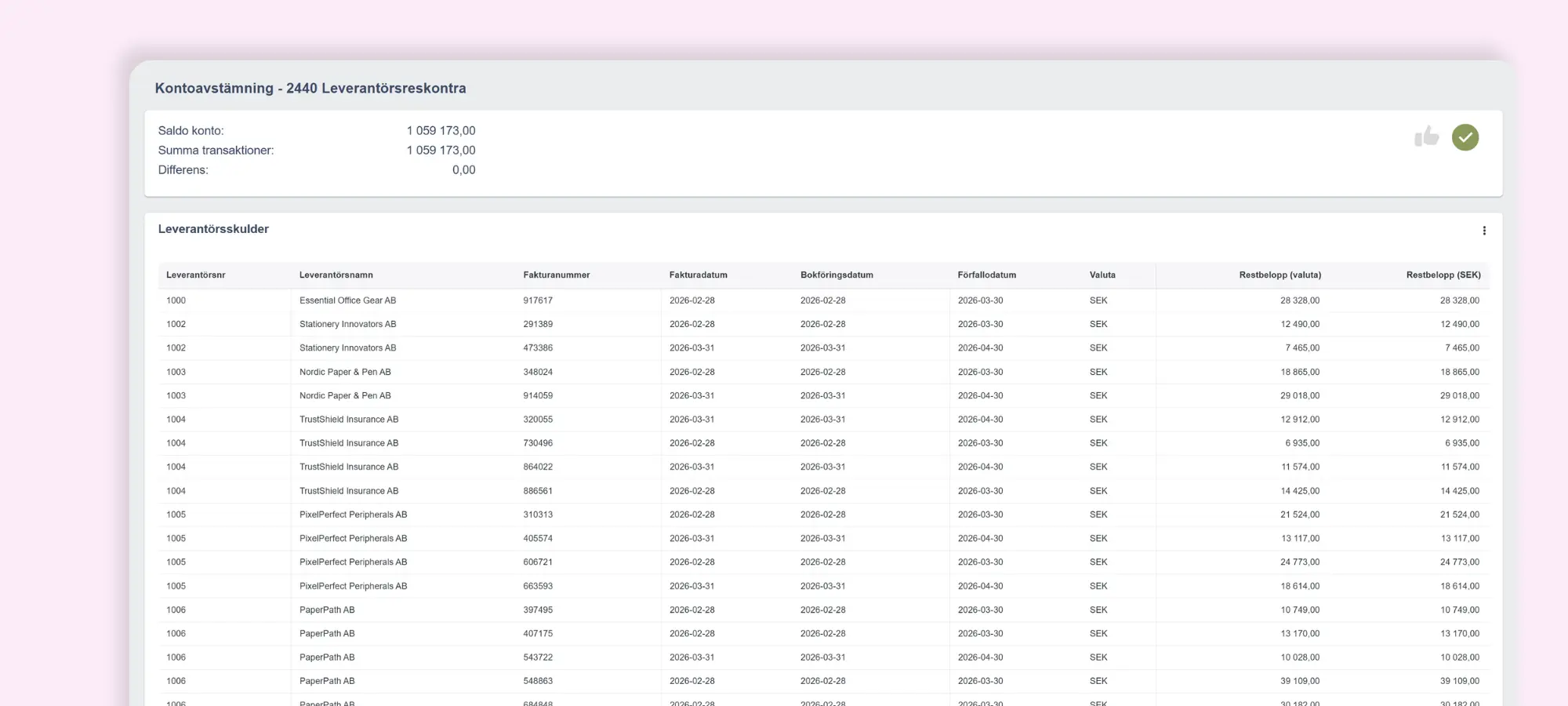Click the 18 614,00 Restbelopp (SEK) amount

point(1460,586)
